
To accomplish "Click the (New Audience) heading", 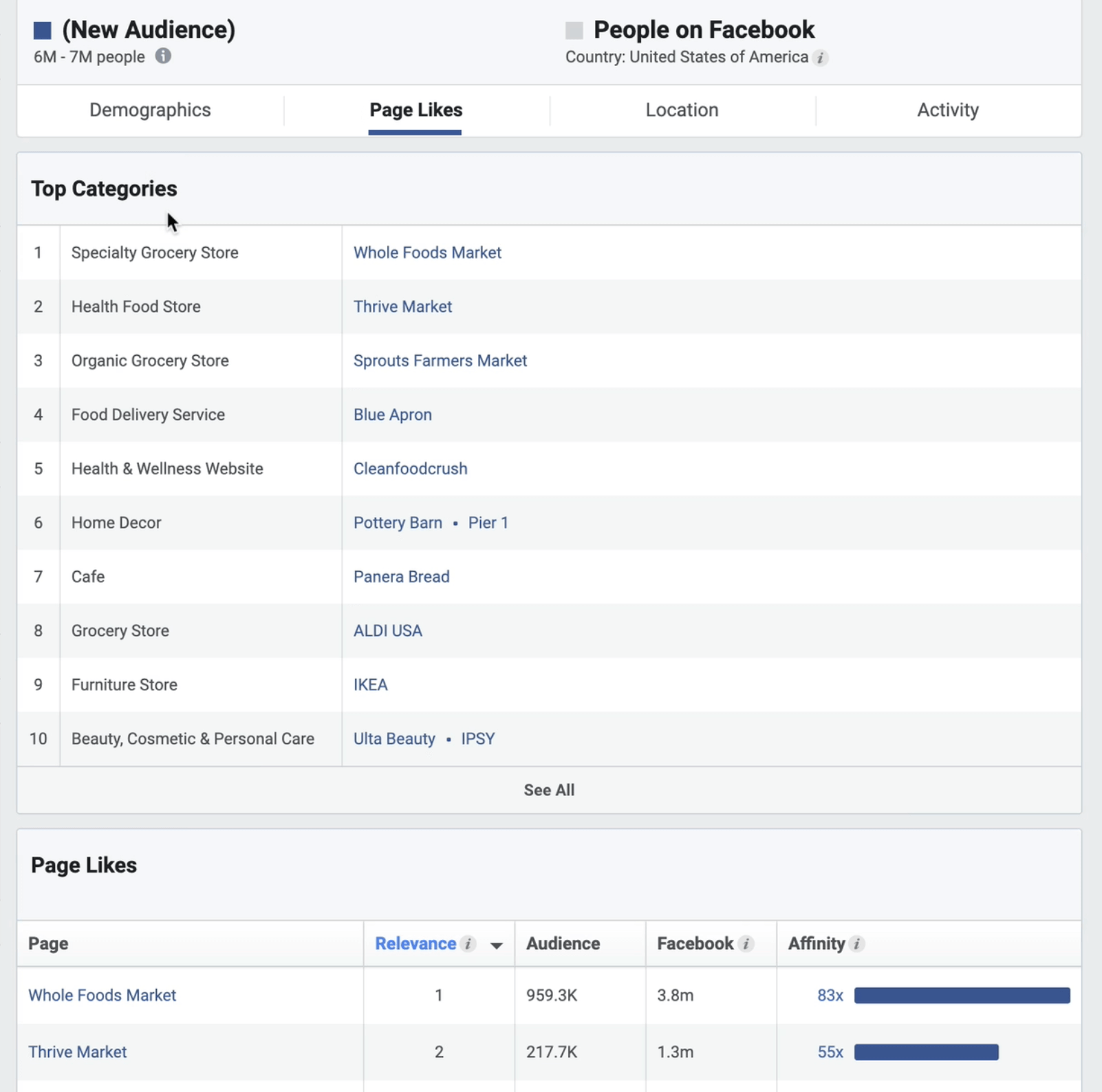I will (x=149, y=30).
